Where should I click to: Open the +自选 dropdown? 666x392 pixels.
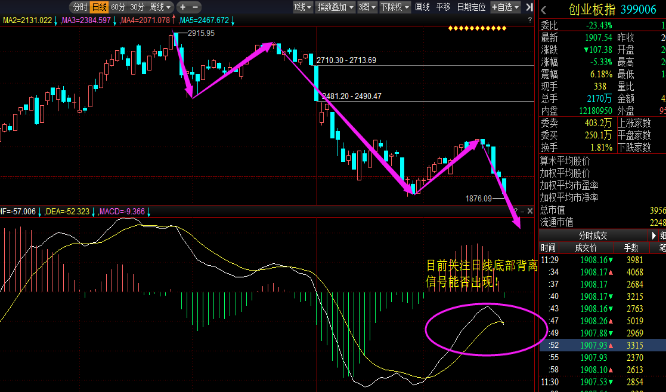point(505,7)
